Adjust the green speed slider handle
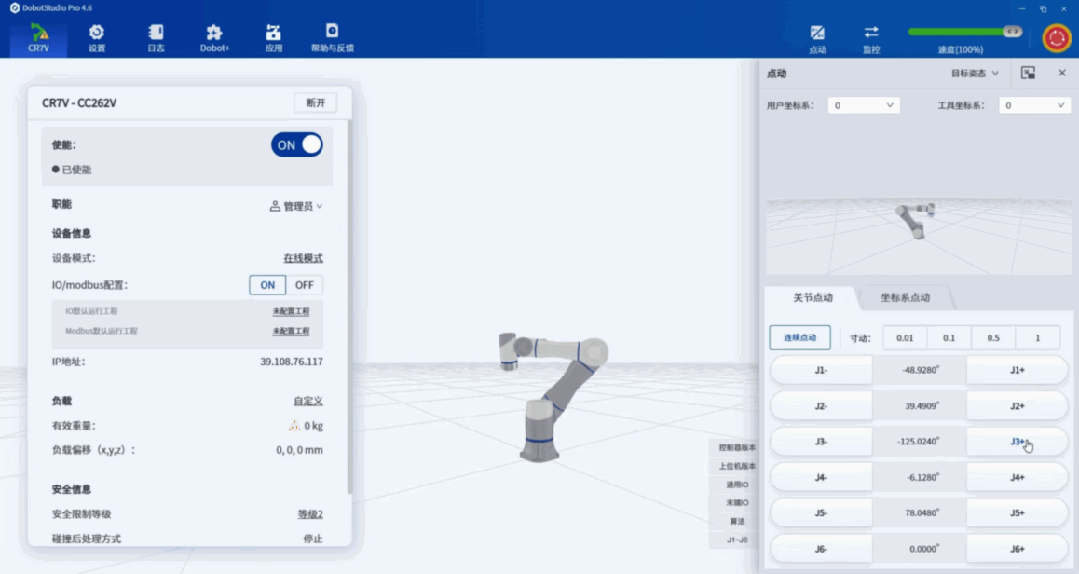This screenshot has width=1079, height=574. point(1012,32)
